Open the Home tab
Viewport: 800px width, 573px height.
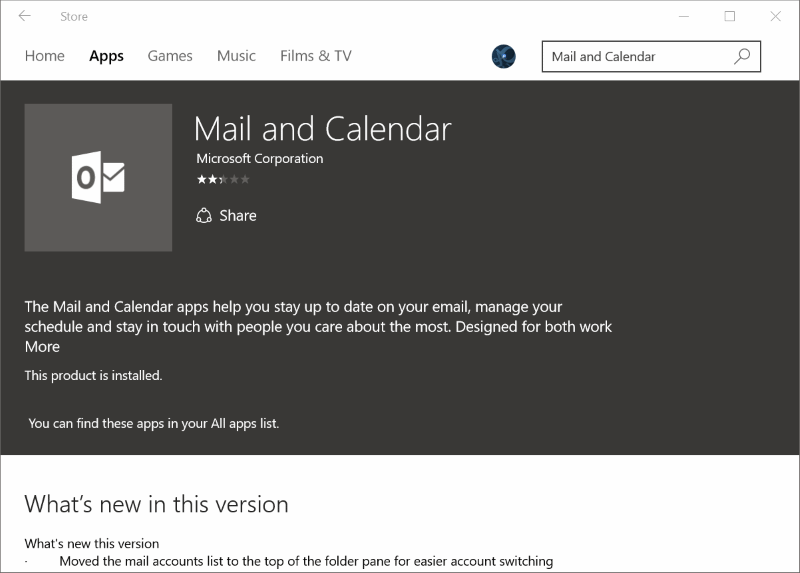click(45, 56)
